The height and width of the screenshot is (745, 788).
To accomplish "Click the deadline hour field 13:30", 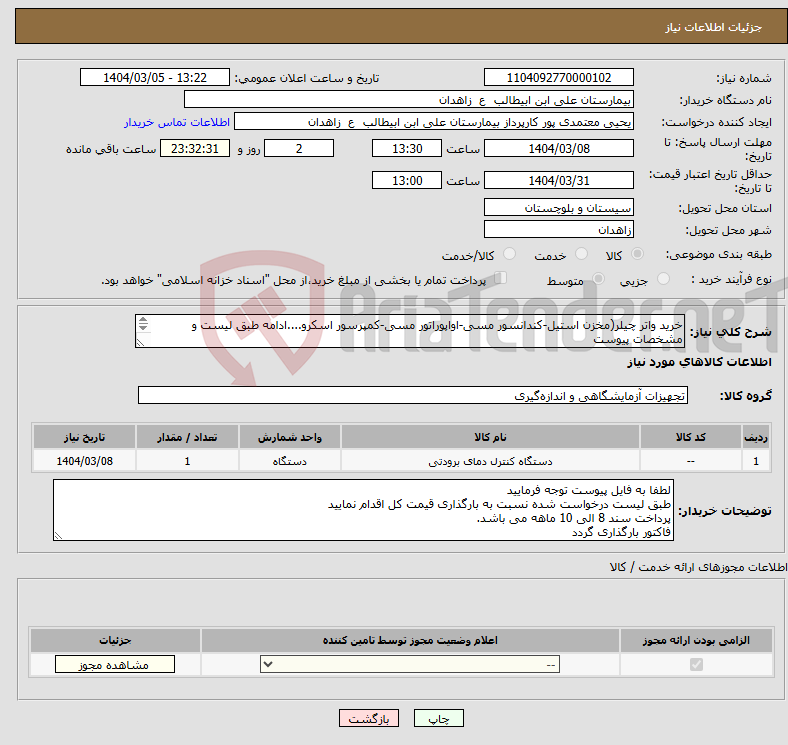I will click(407, 149).
